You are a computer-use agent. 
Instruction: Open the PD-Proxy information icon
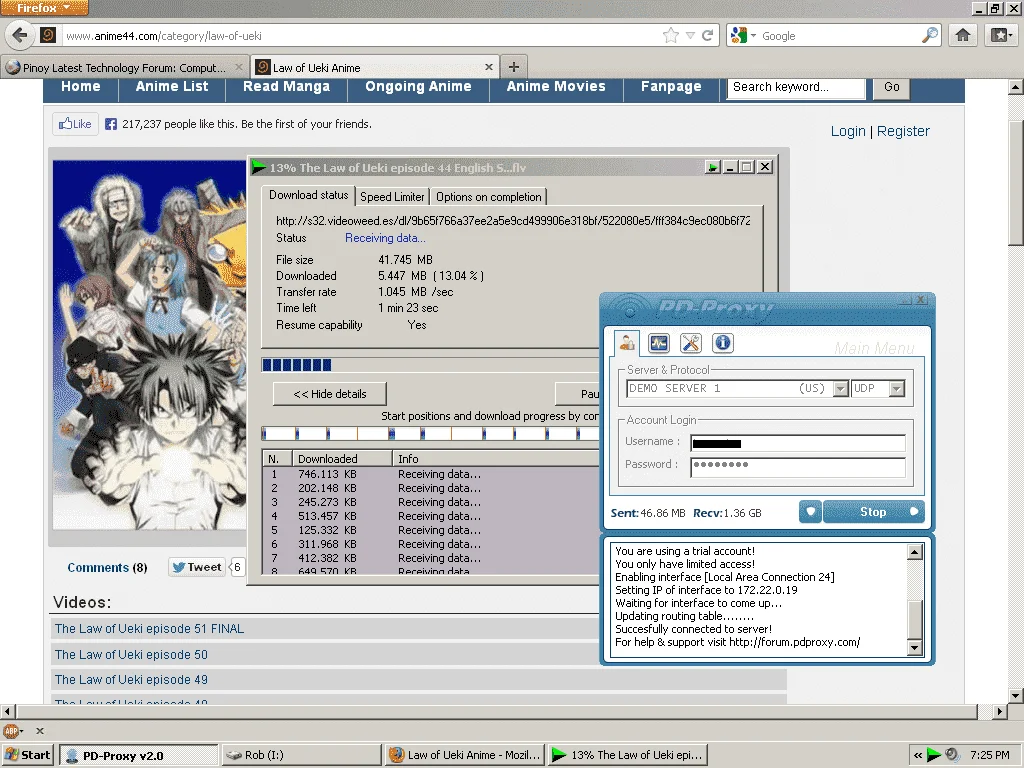pyautogui.click(x=722, y=343)
